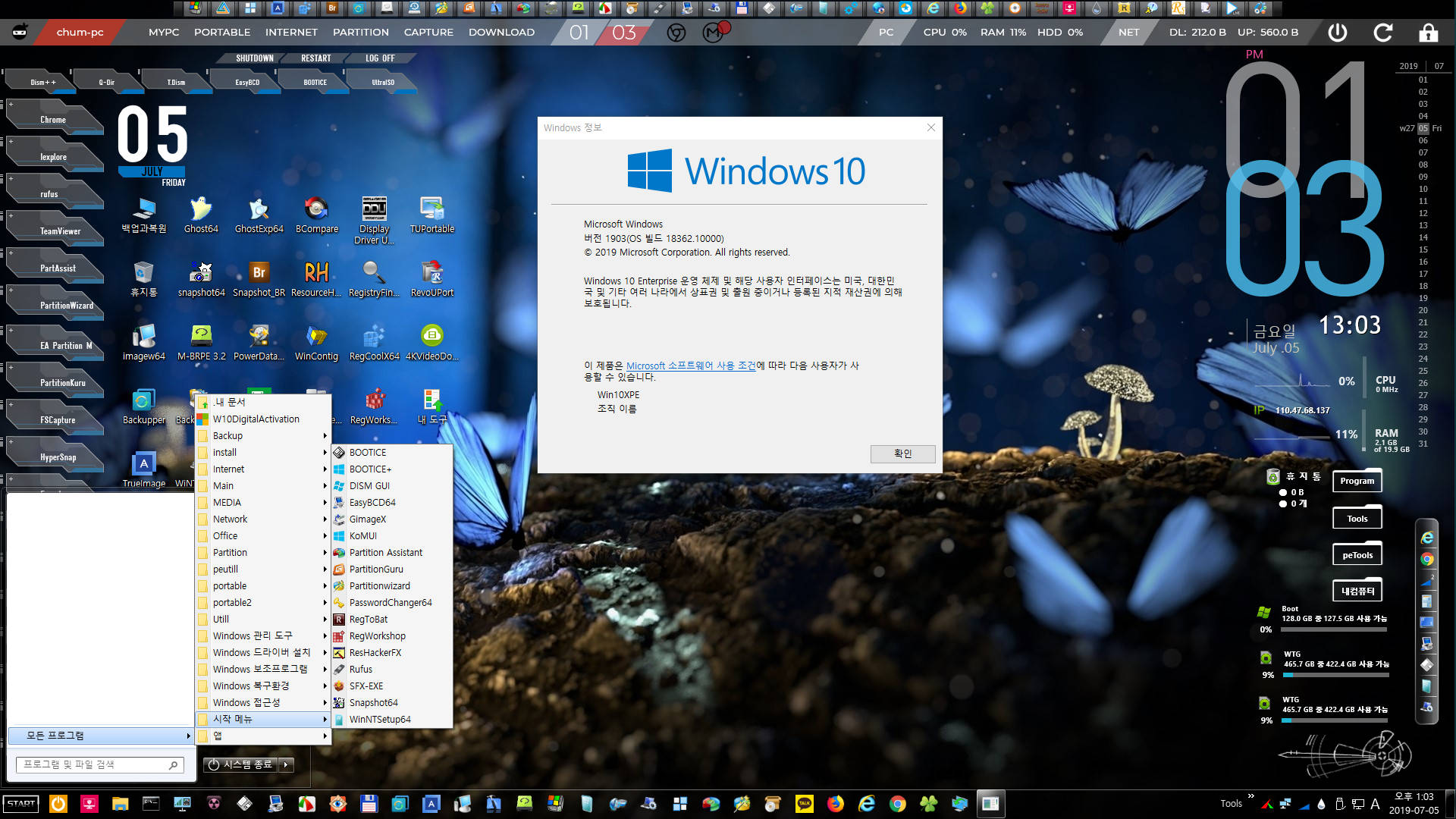1456x819 pixels.
Task: Choose Partition Assistant in the submenu
Action: 392,553
